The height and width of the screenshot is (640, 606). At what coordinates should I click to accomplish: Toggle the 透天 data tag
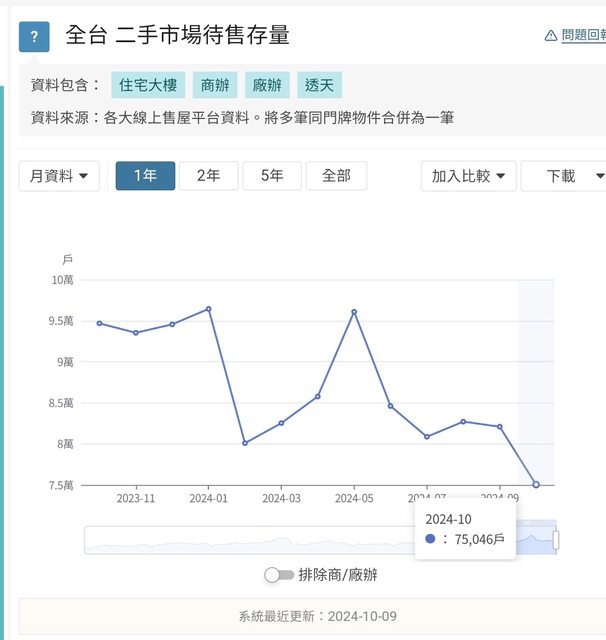point(320,85)
